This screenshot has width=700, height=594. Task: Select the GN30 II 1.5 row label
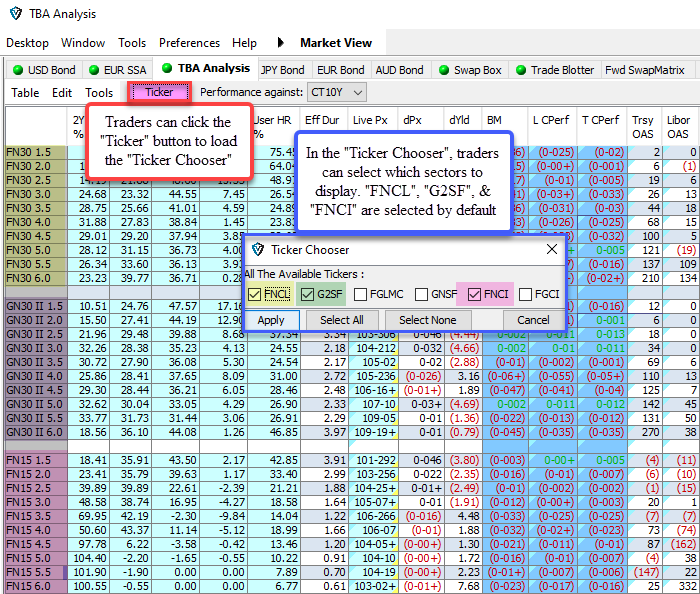point(36,306)
